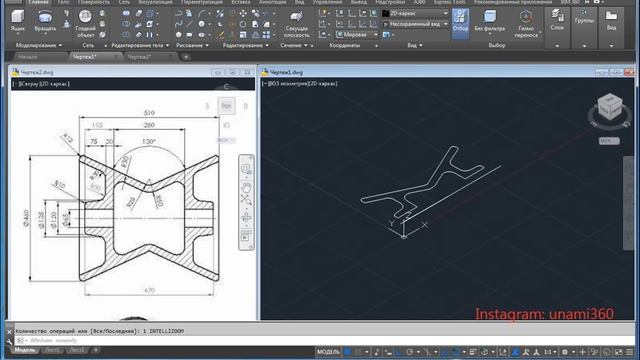Click the Zoom Extents icon on navigation bar
640x360 pixels.
(x=246, y=200)
